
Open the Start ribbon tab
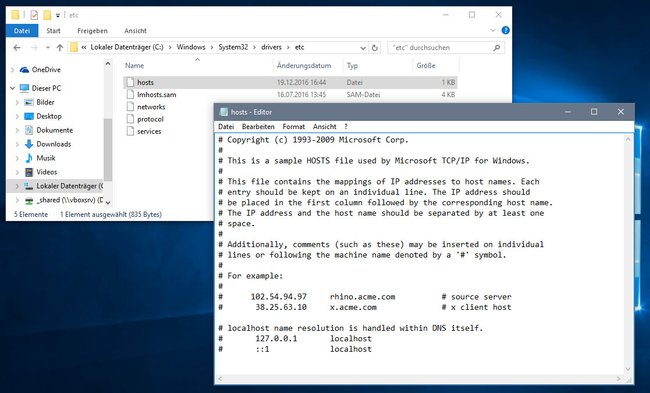point(53,31)
